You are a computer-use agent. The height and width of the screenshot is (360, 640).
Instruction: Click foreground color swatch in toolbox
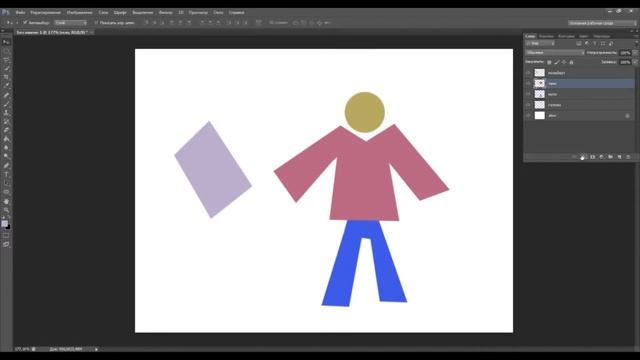[x=4, y=224]
